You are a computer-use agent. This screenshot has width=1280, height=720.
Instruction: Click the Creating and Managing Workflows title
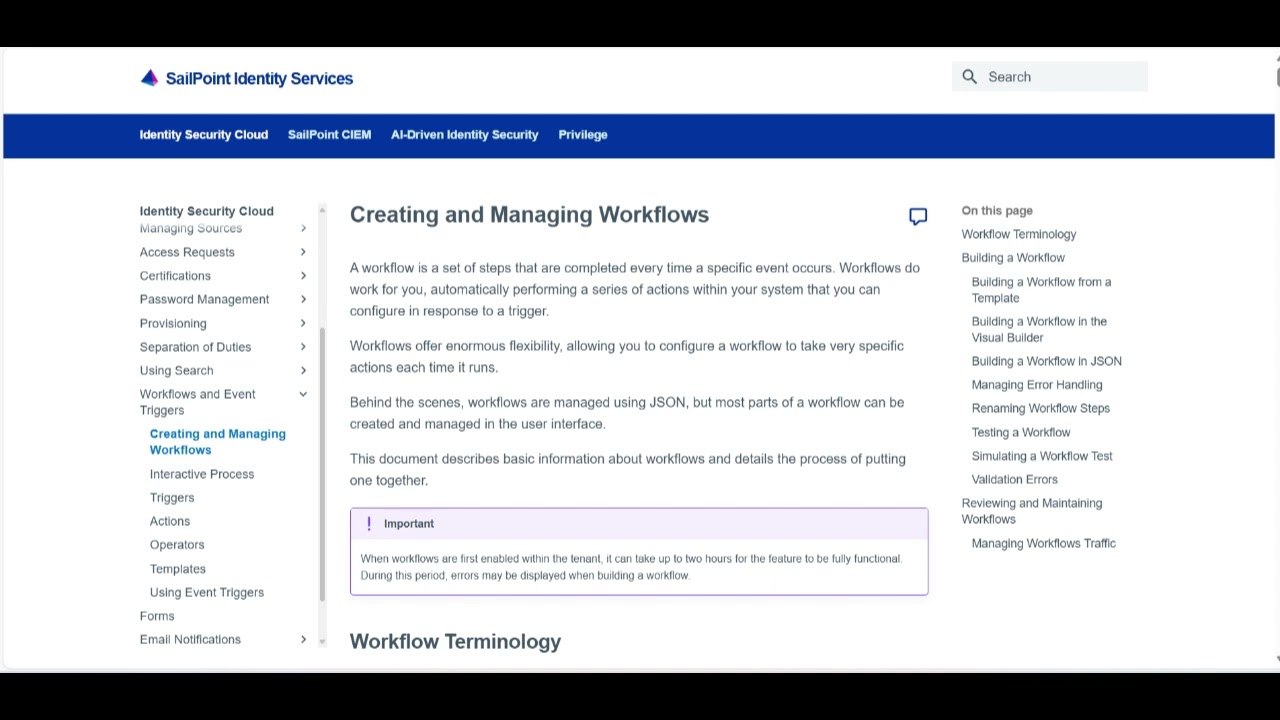(x=529, y=215)
